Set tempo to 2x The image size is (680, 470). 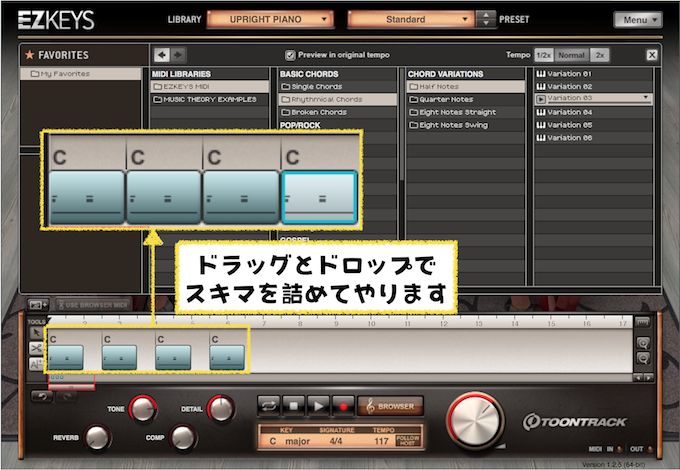click(x=600, y=55)
